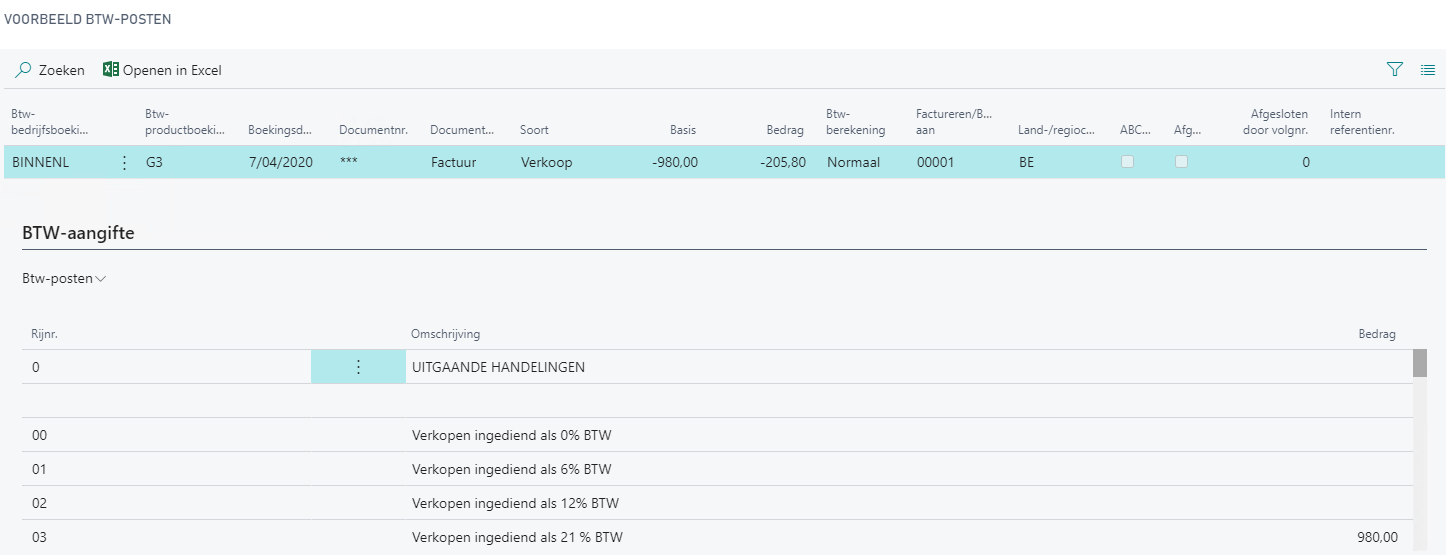Select the G3 product posting group cell
Viewport: 1446px width, 555px height.
click(154, 163)
